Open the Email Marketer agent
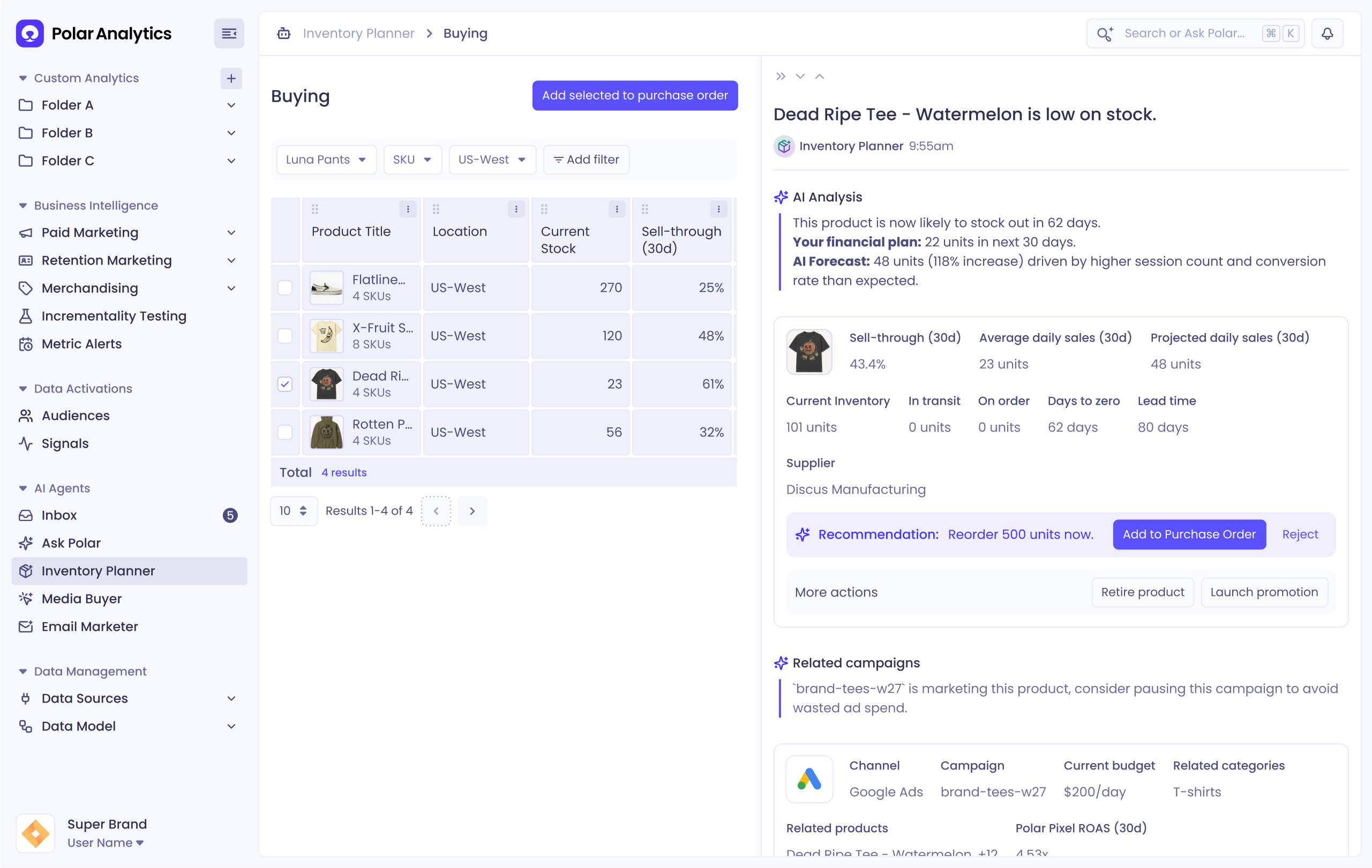Screen dimensions: 1372x868 click(129, 627)
